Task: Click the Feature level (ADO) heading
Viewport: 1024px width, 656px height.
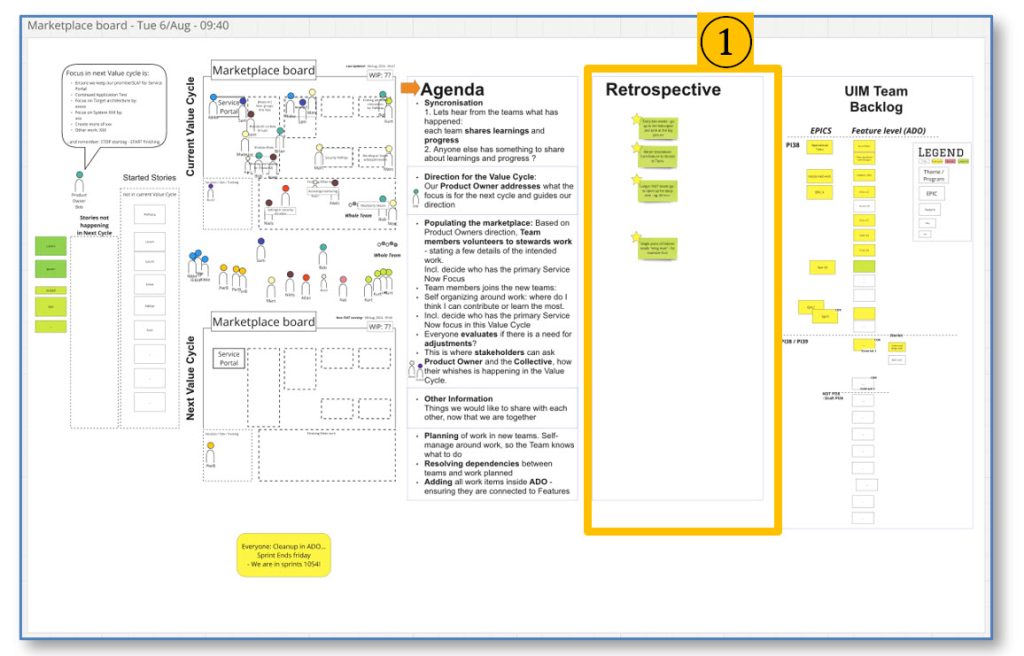Action: coord(888,131)
